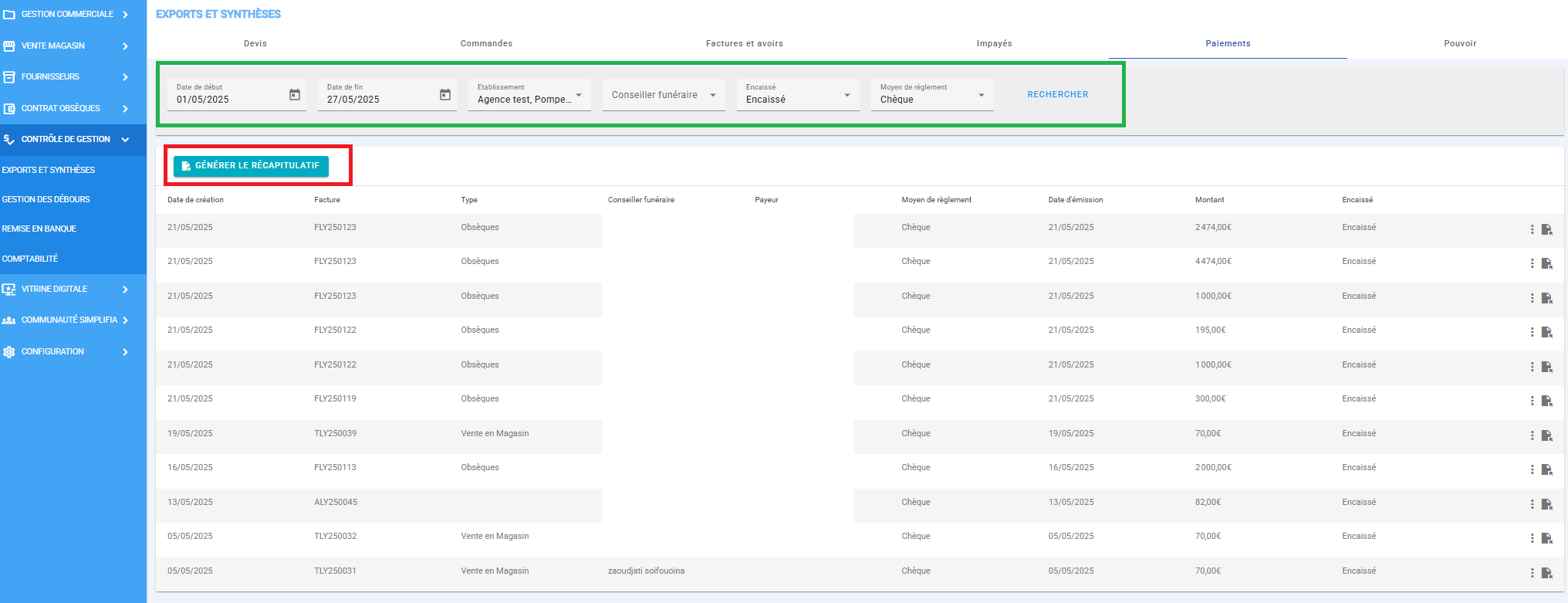Click the Rechercher button

[x=1057, y=94]
